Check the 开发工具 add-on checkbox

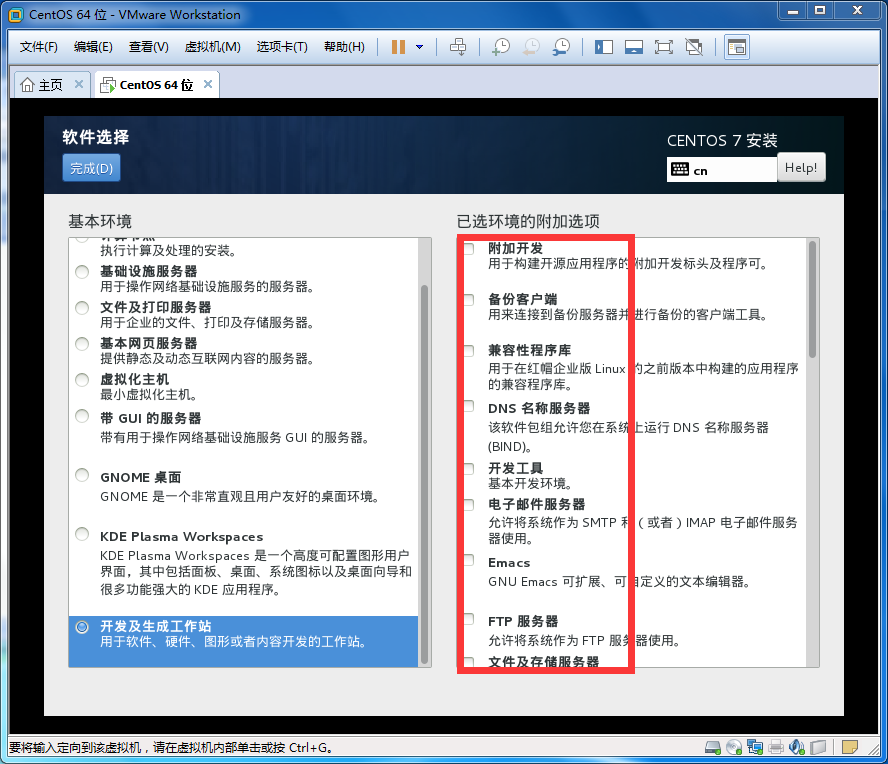pyautogui.click(x=468, y=468)
